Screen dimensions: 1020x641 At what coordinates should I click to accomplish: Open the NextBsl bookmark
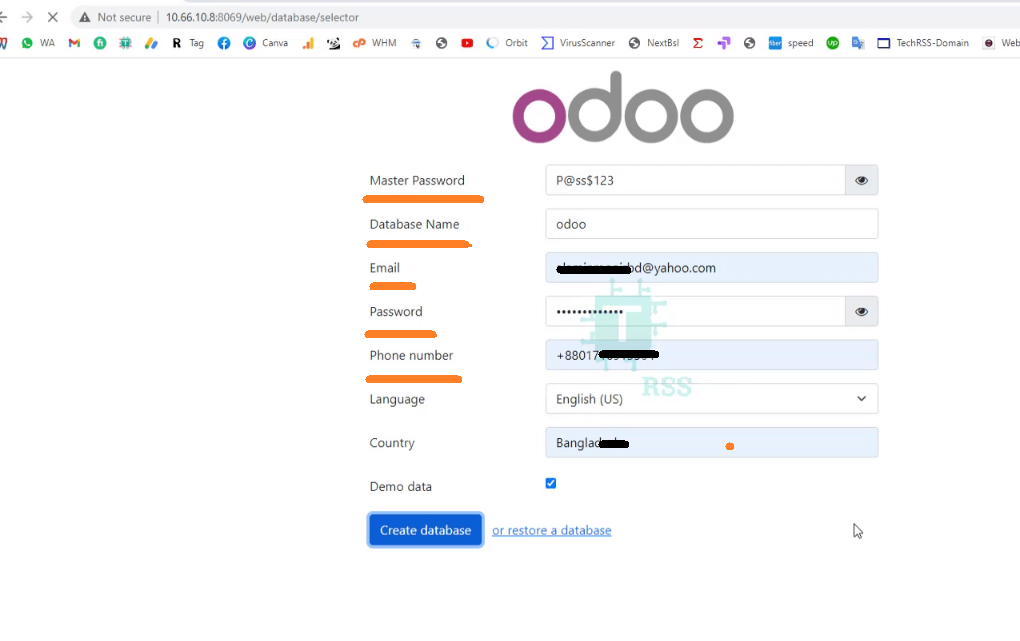(654, 43)
